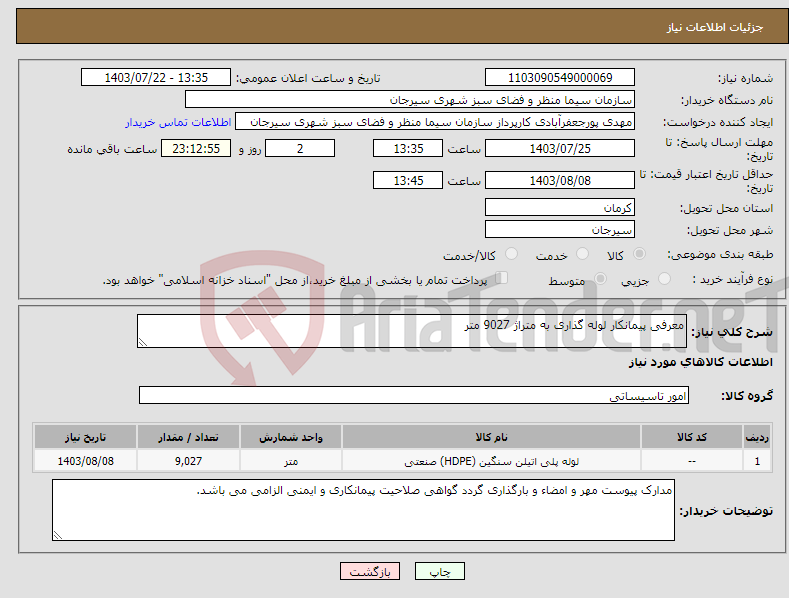
Task: Click the delivery province field کرمان
Action: [x=560, y=207]
